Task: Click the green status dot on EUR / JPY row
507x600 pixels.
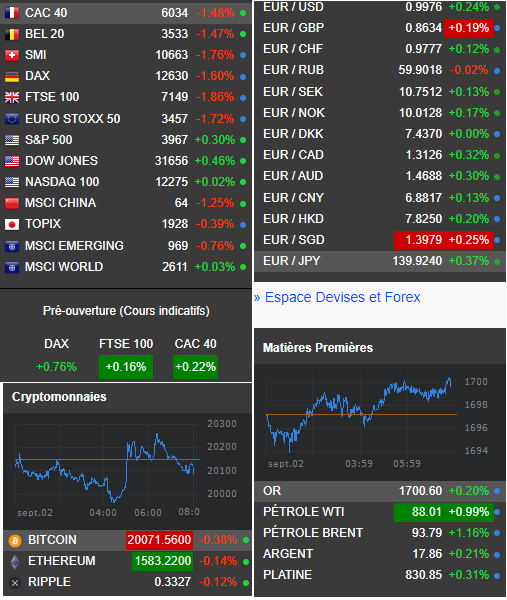Action: [x=497, y=262]
